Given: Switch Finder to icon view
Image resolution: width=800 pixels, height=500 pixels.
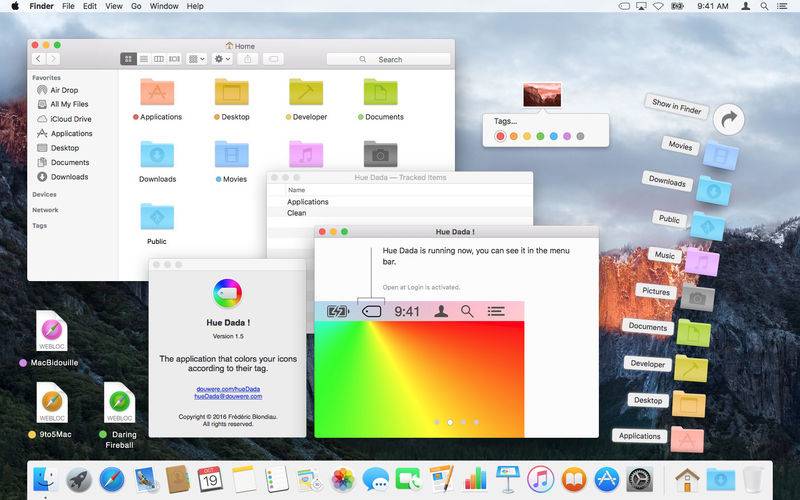Looking at the screenshot, I should (129, 59).
